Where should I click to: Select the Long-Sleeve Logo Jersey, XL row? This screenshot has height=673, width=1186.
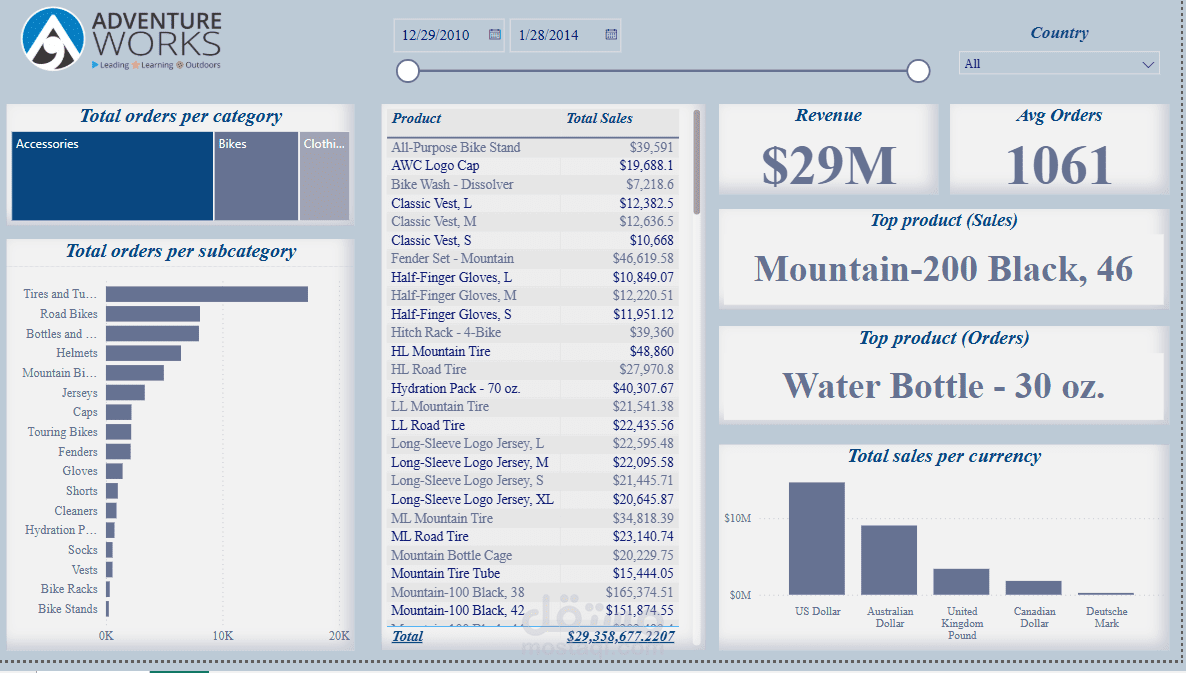click(x=532, y=500)
